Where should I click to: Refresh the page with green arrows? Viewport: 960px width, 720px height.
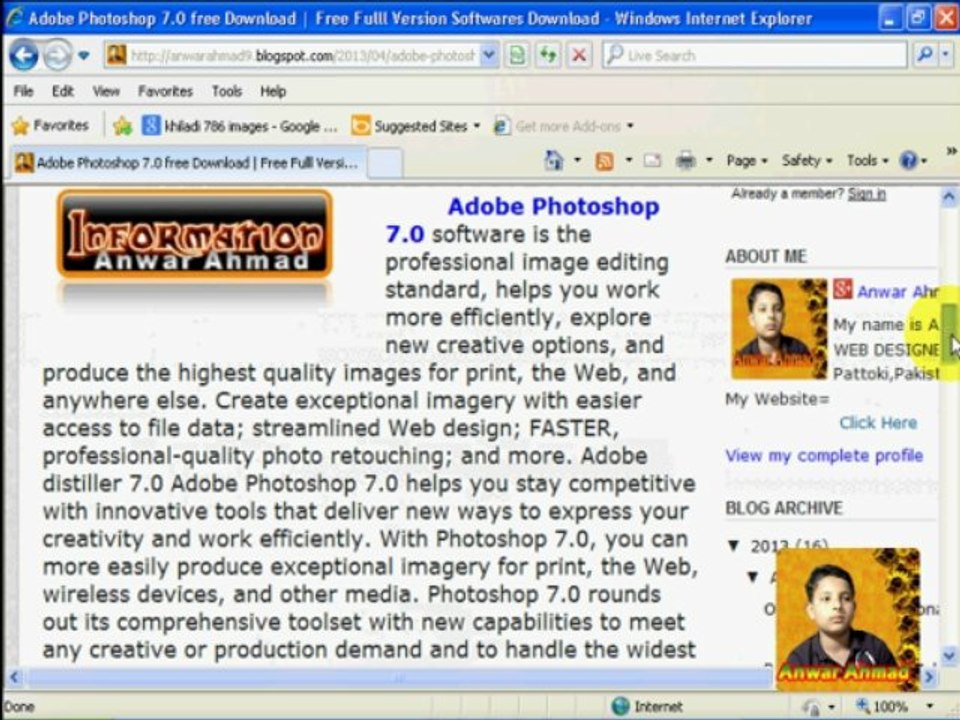point(548,56)
